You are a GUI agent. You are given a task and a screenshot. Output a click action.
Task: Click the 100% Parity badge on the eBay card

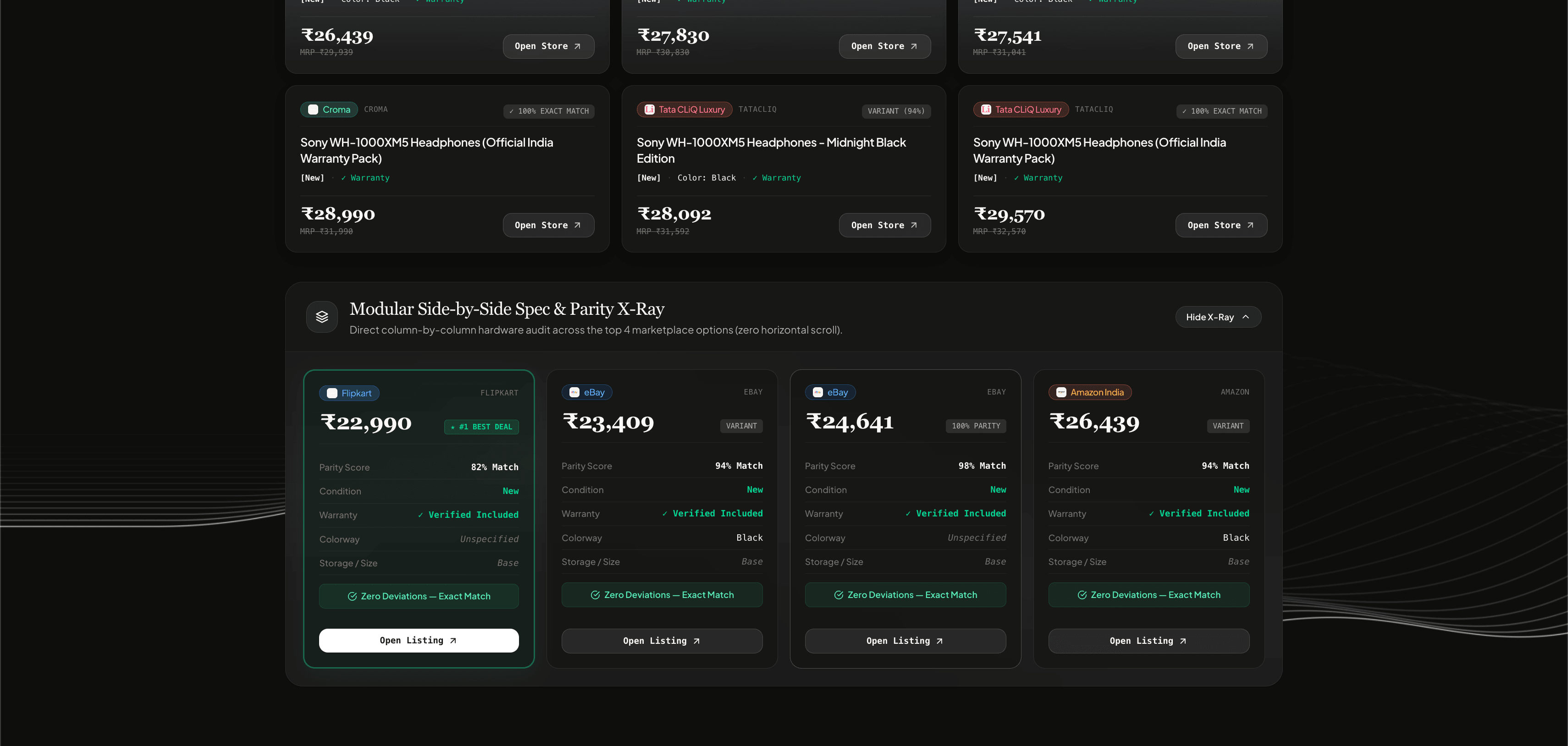[x=976, y=426]
